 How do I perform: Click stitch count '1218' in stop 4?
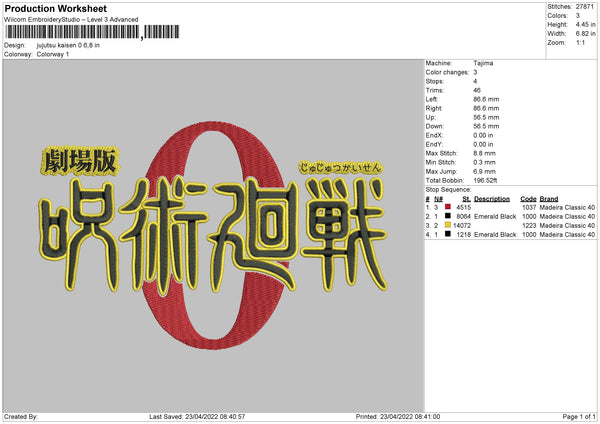tap(463, 235)
